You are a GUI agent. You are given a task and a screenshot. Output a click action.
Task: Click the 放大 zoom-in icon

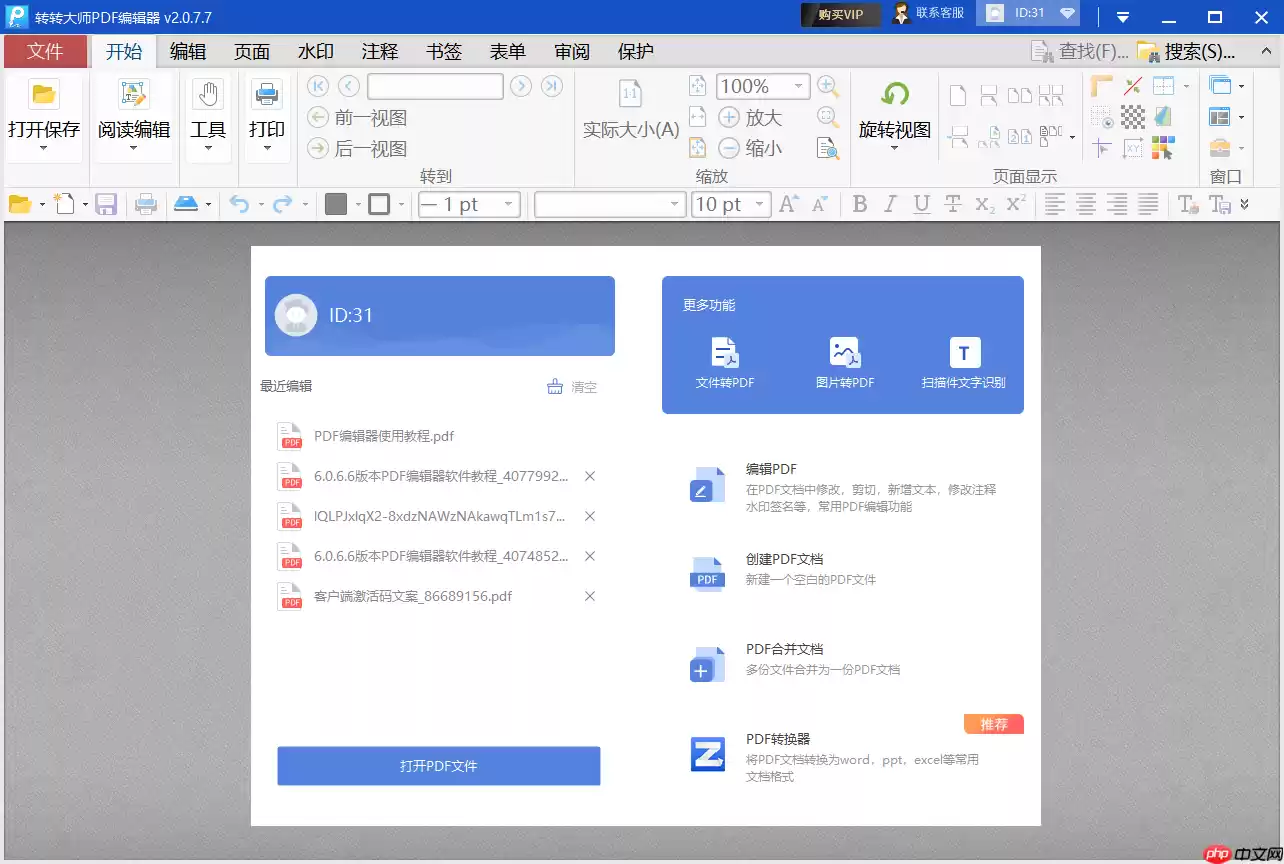click(729, 117)
